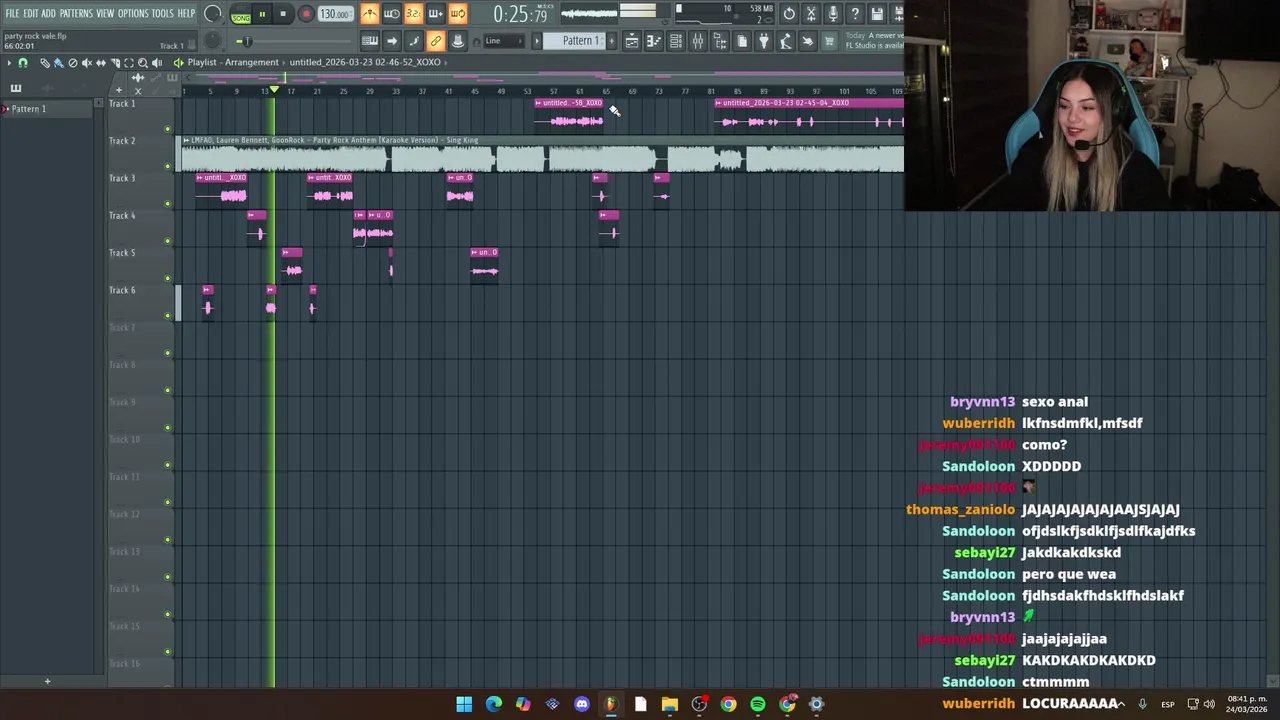1280x720 pixels.
Task: Open the playlist options menu arrow
Action: click(9, 63)
